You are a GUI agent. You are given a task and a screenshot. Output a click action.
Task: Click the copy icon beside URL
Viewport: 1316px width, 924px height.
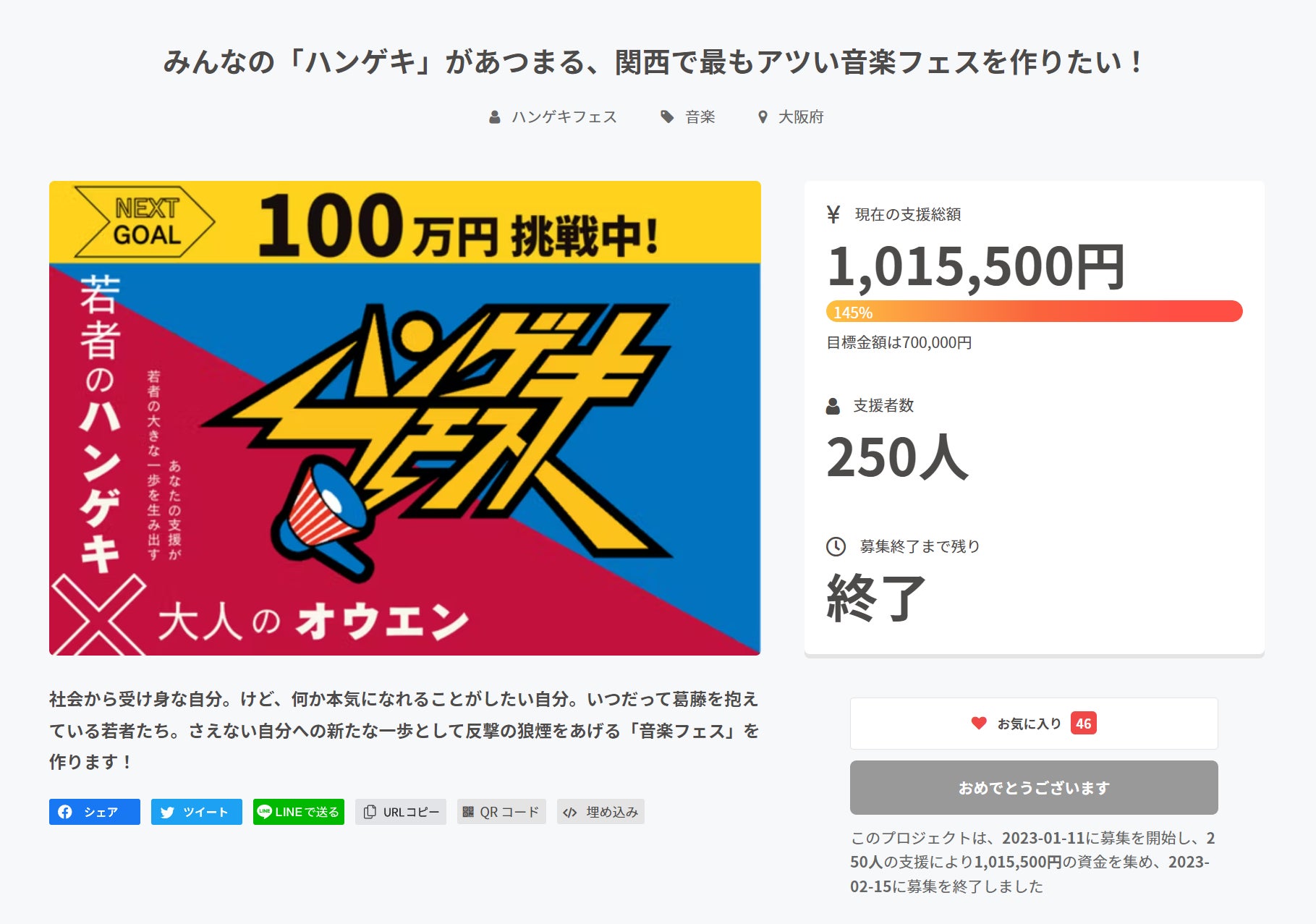click(x=370, y=812)
